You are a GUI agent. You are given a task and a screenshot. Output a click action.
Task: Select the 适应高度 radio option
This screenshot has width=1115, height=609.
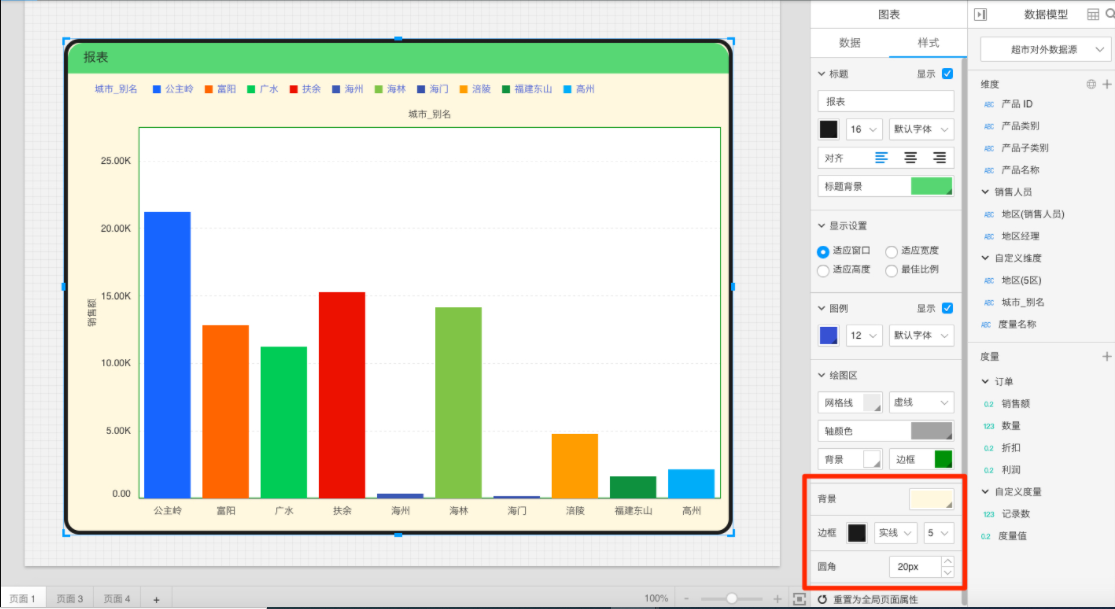[823, 270]
